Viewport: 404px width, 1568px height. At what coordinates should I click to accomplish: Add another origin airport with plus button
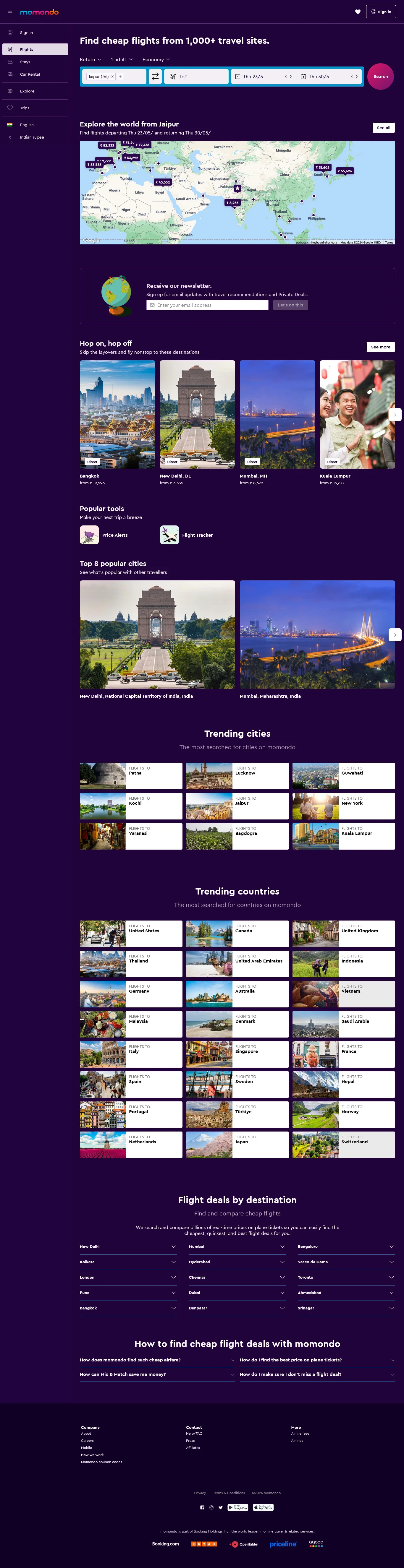[120, 77]
